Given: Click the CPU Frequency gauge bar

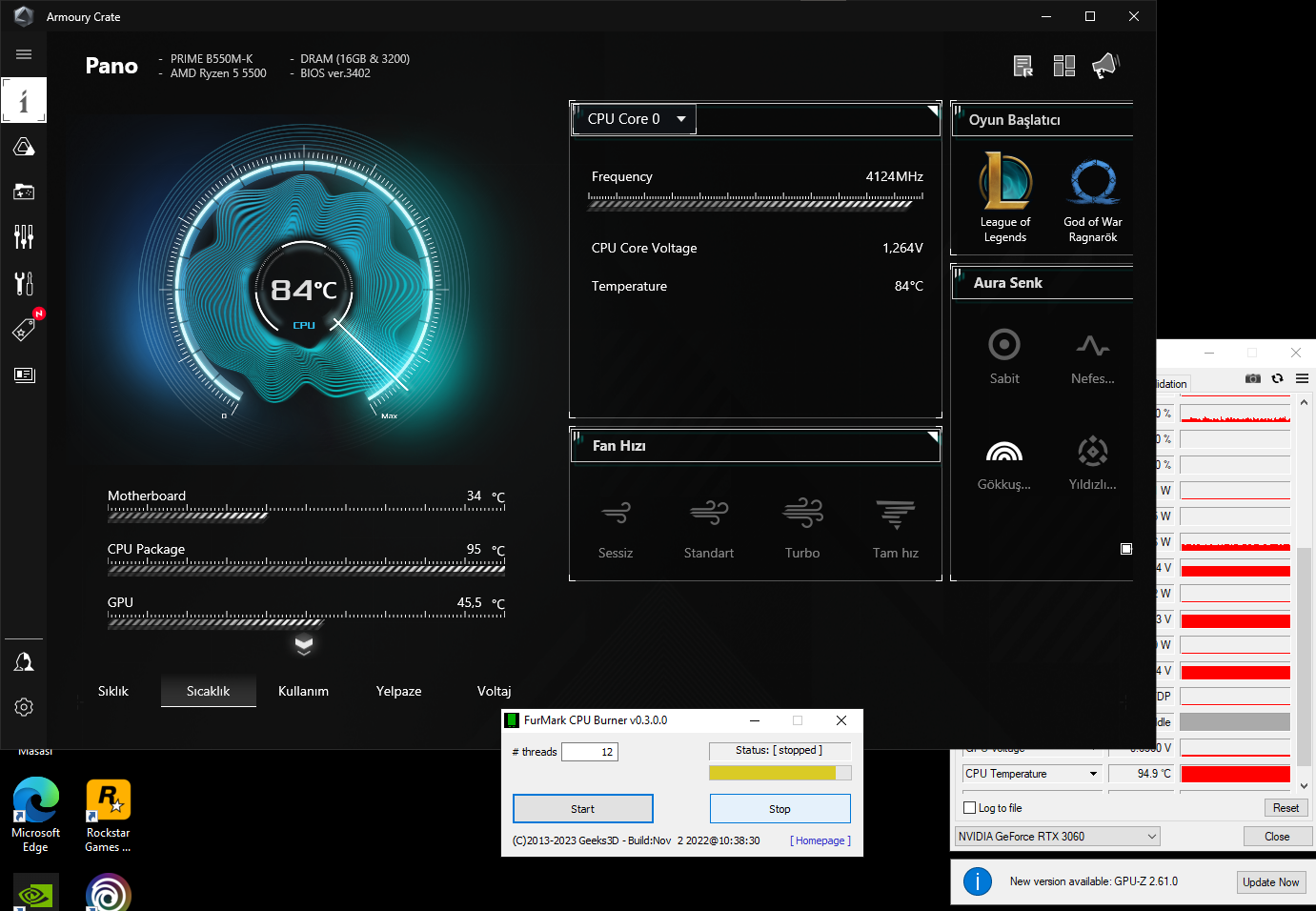Looking at the screenshot, I should (x=758, y=200).
